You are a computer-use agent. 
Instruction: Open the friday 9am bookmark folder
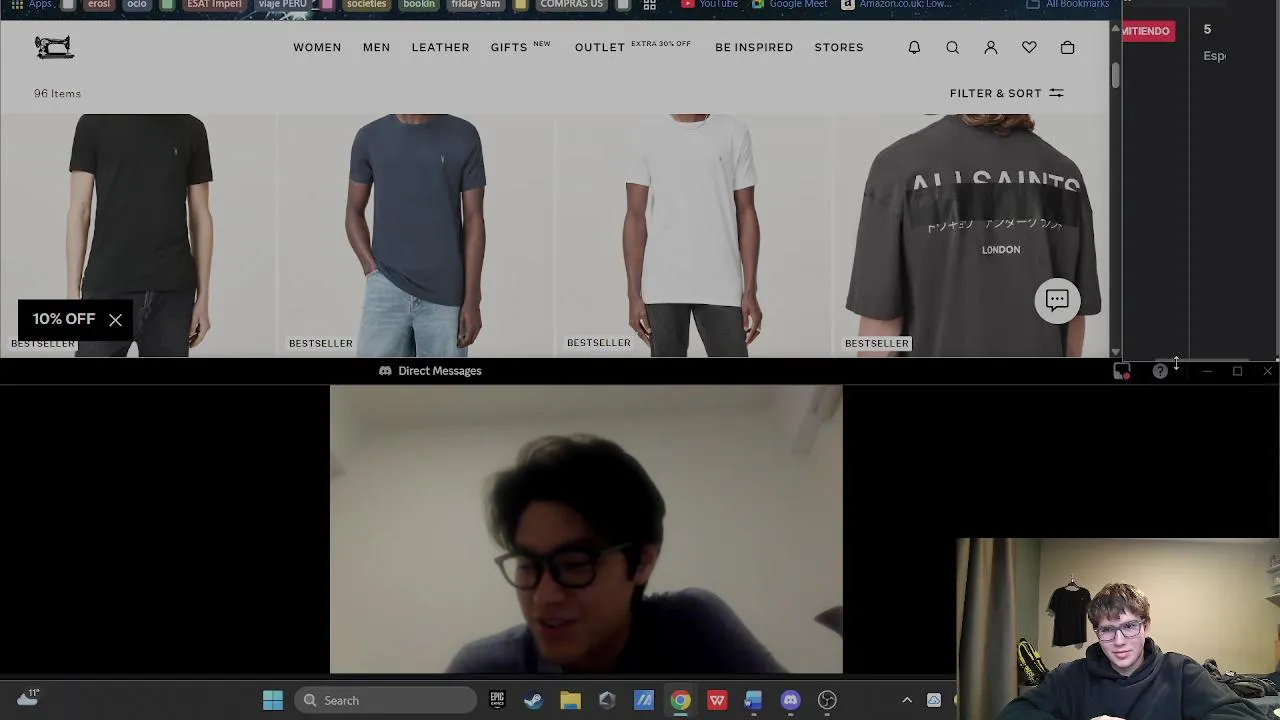(x=475, y=5)
